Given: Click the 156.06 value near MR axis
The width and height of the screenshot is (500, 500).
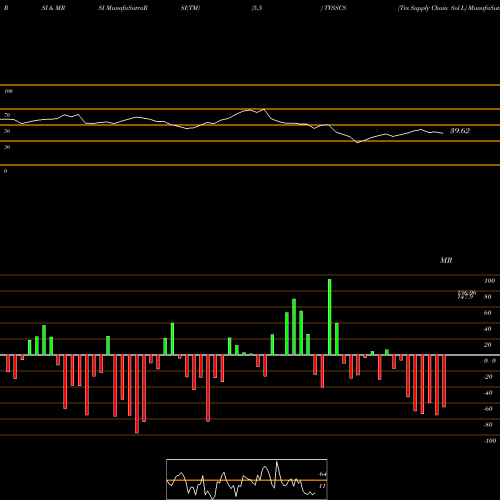Looking at the screenshot, I should click(466, 293).
